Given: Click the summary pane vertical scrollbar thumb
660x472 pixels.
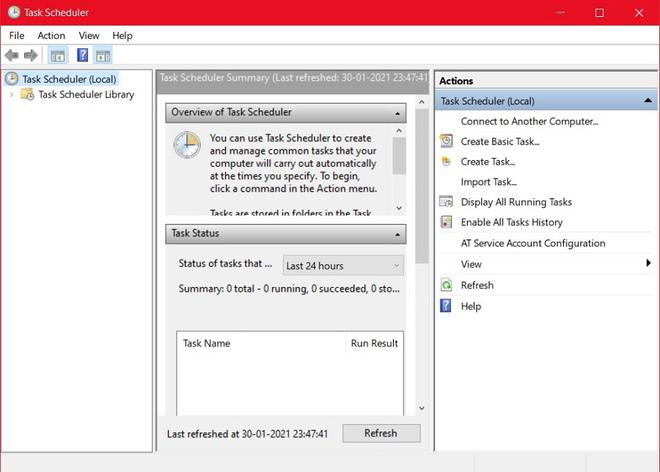Looking at the screenshot, I should pos(422,186).
